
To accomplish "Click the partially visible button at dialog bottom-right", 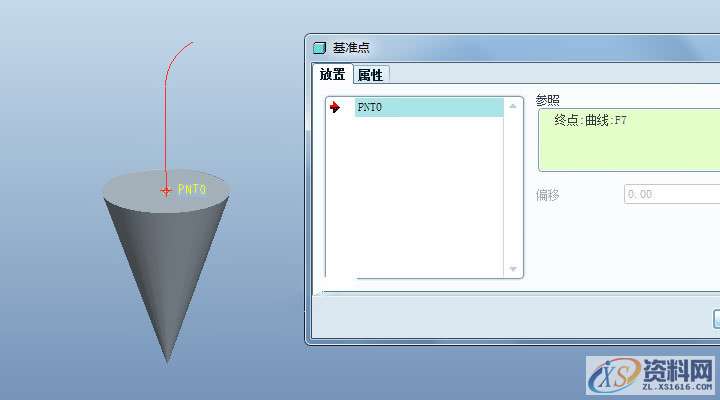I will pyautogui.click(x=716, y=318).
